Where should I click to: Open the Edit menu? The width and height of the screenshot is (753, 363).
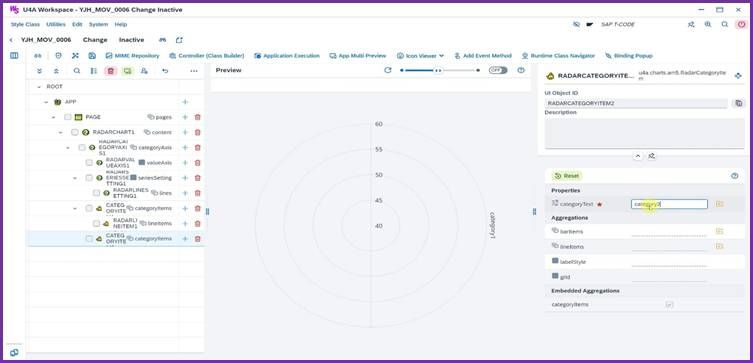pos(77,24)
